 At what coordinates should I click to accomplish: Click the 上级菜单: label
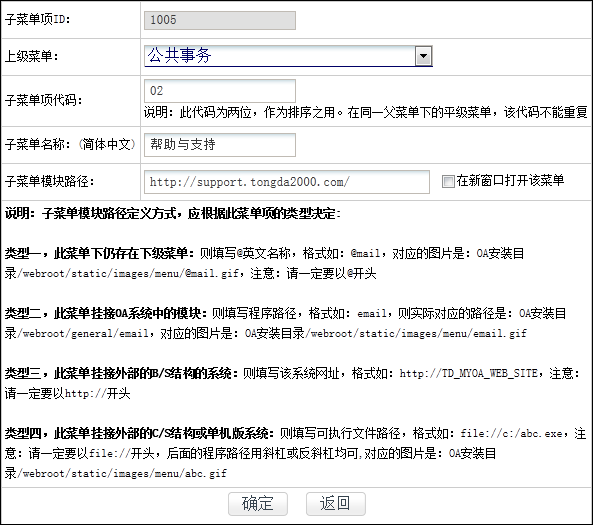coord(32,56)
